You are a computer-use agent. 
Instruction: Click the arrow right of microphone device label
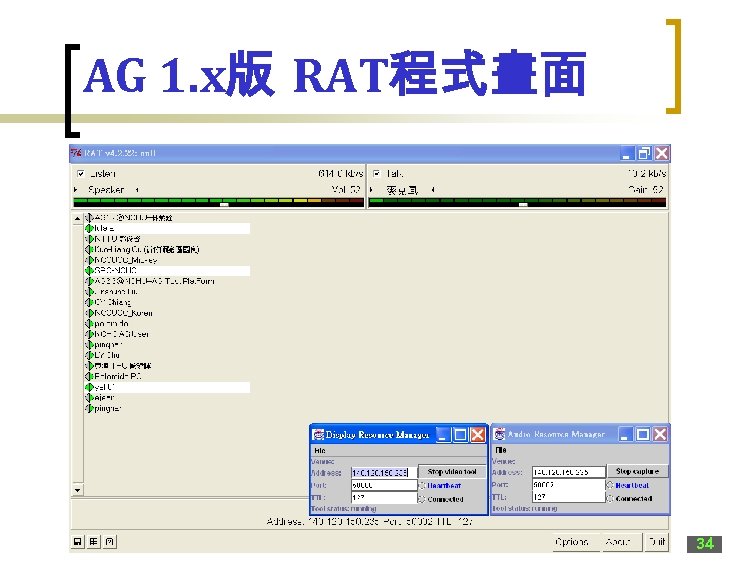[x=432, y=190]
